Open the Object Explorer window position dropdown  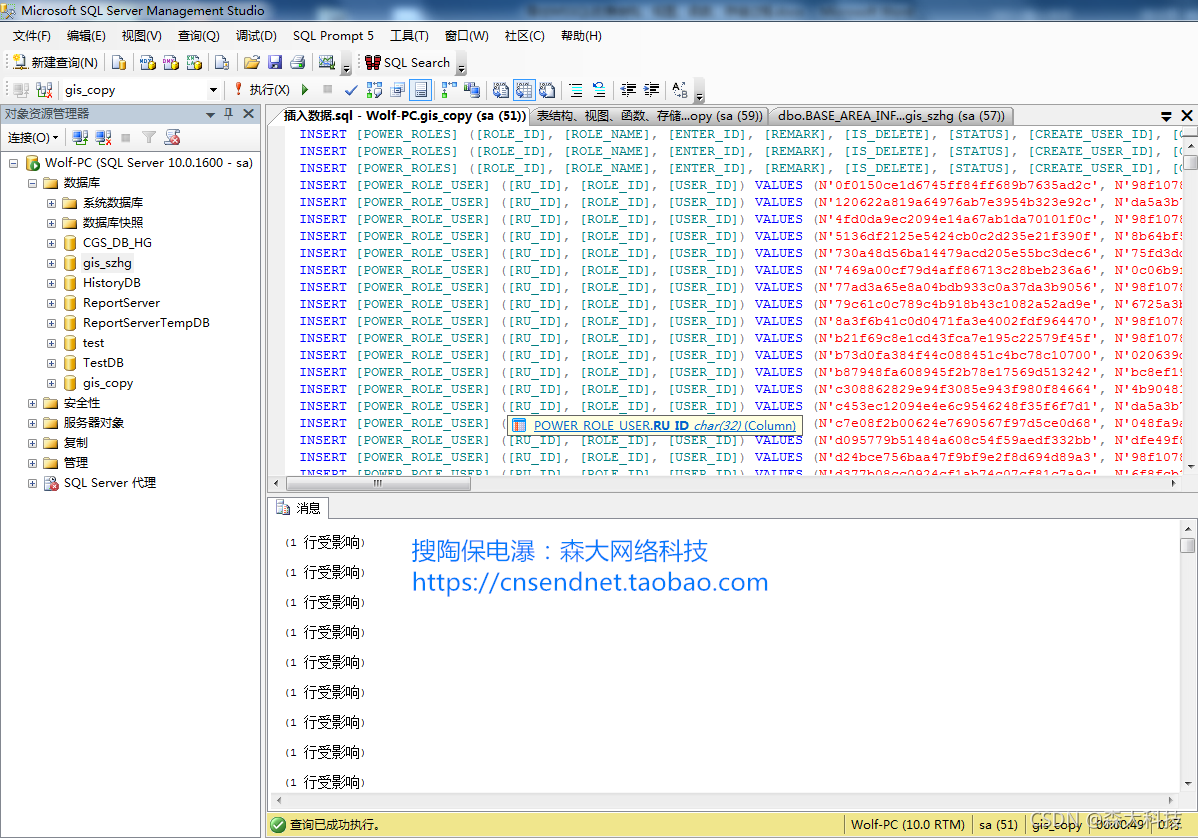[x=210, y=115]
